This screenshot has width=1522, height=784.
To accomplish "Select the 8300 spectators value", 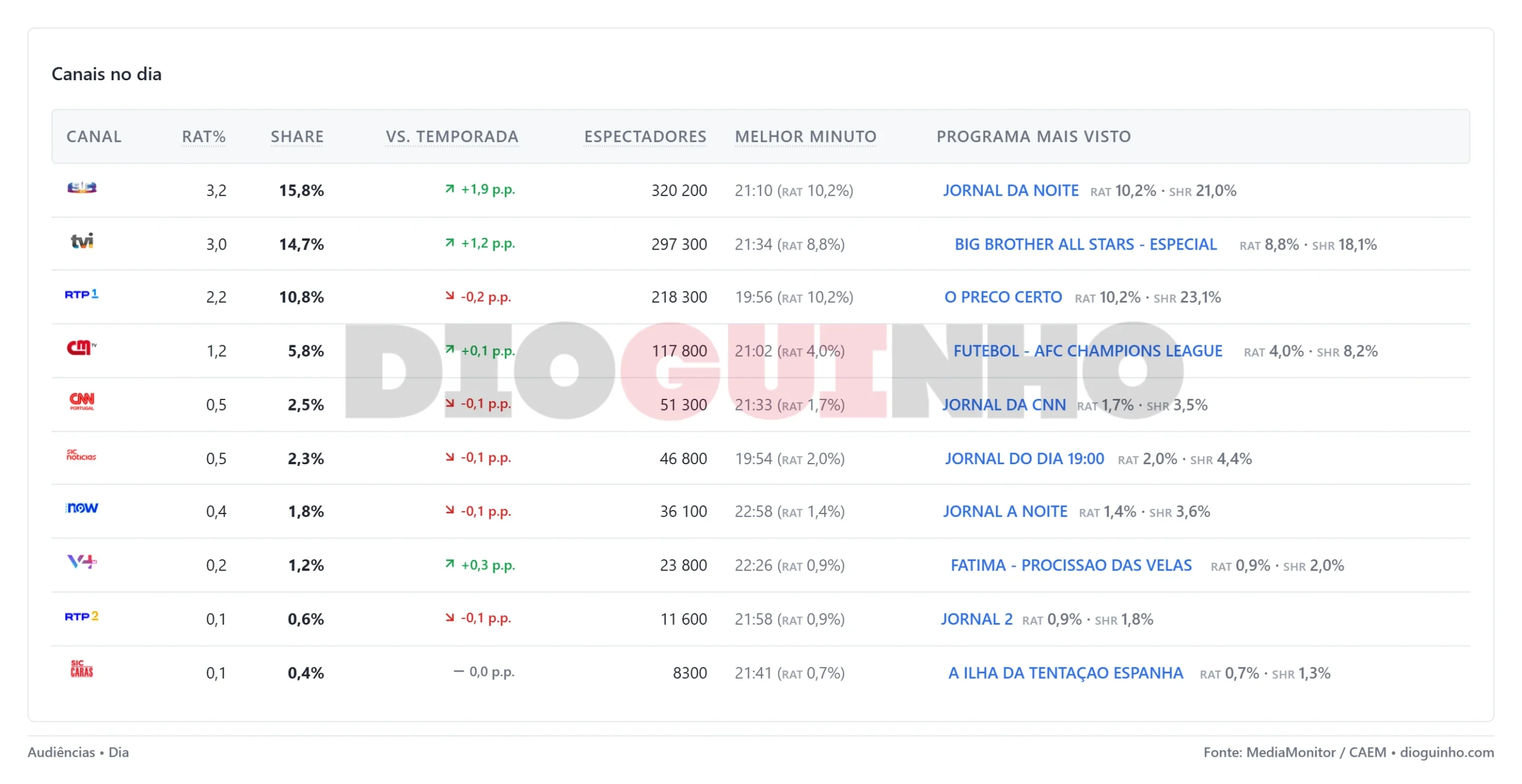I will (690, 673).
